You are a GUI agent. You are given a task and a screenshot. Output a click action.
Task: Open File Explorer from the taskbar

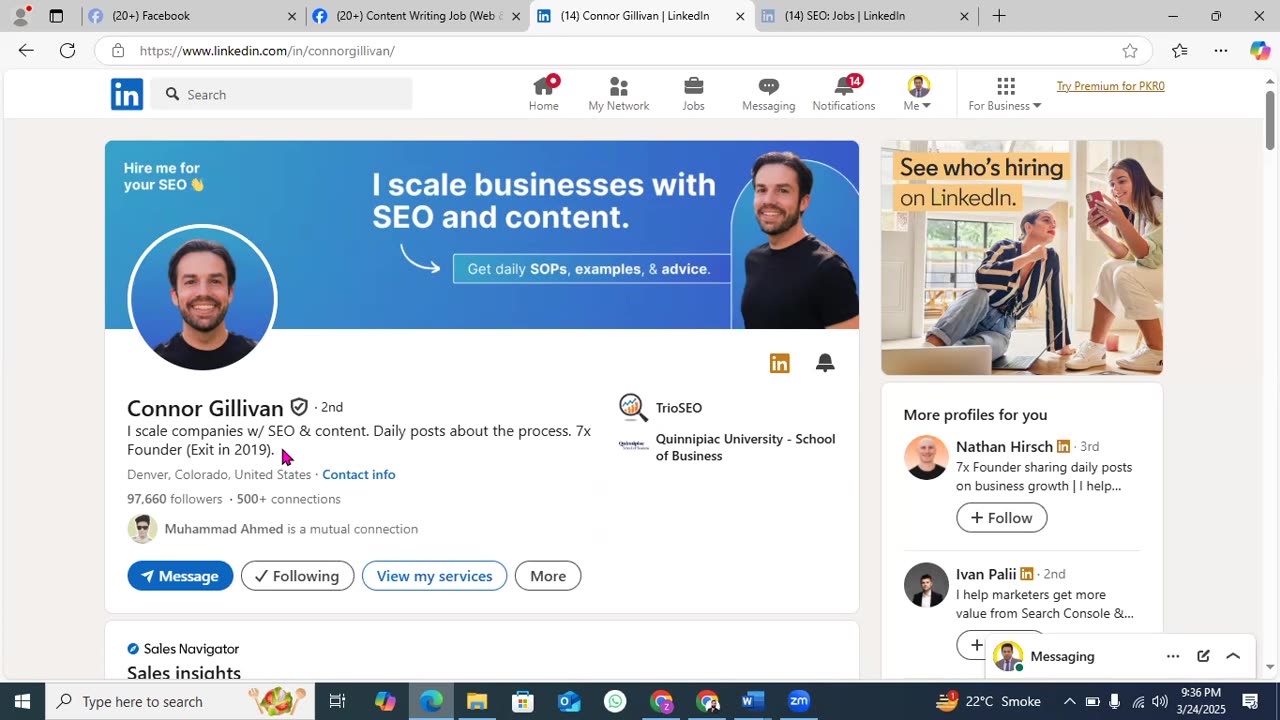pyautogui.click(x=477, y=701)
